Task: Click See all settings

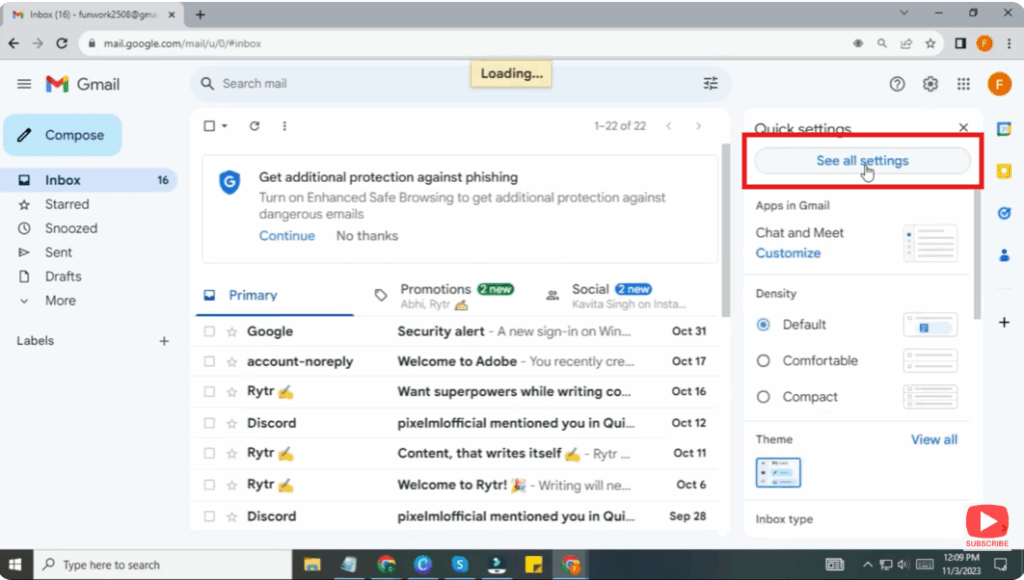Action: (x=862, y=161)
